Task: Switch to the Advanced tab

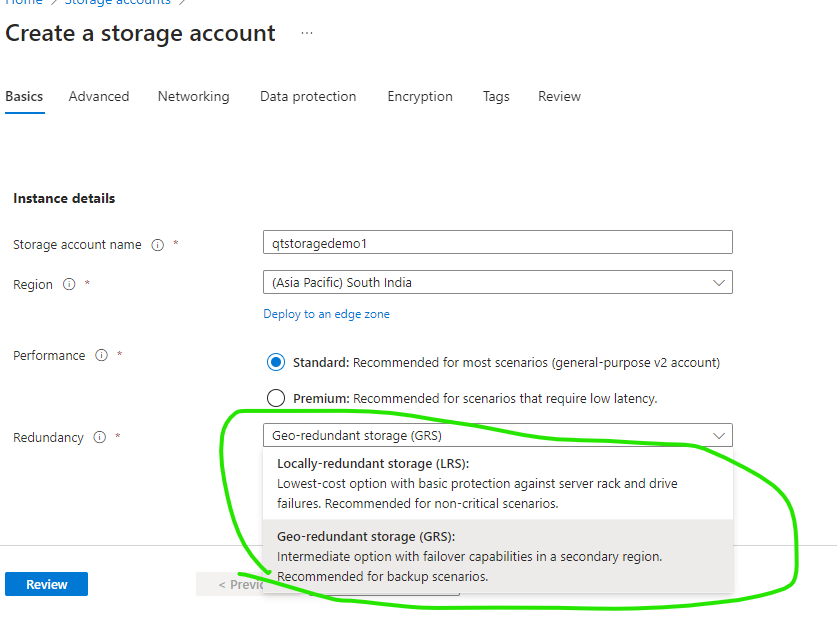Action: coord(99,97)
